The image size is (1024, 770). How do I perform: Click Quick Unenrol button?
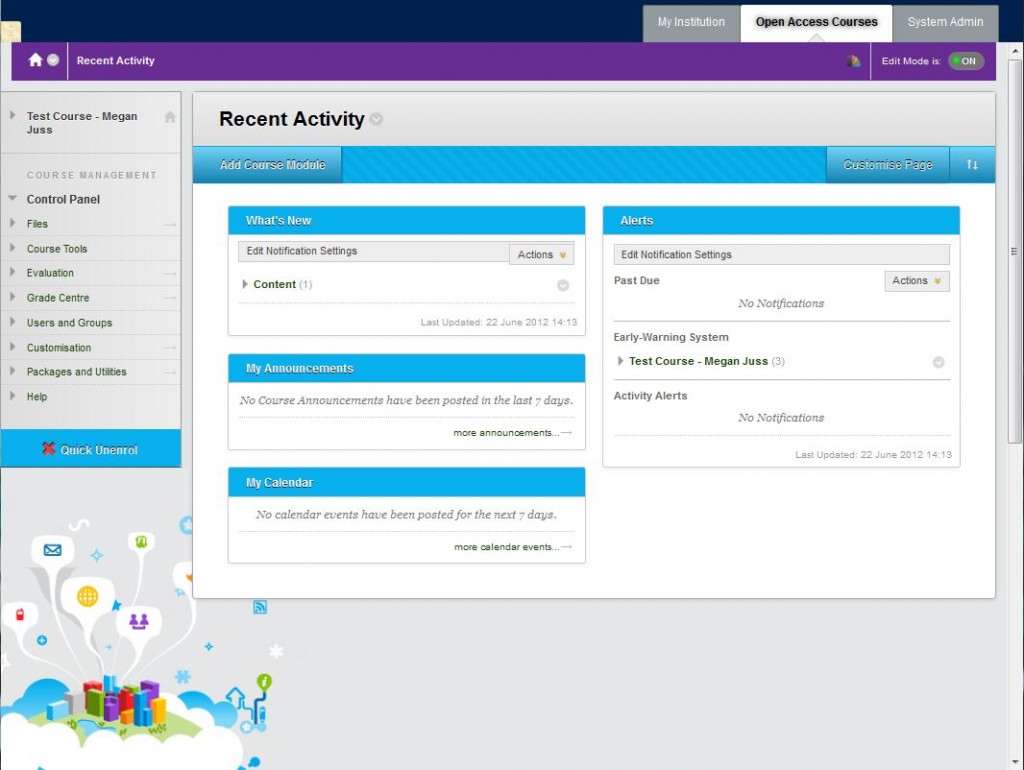(x=91, y=449)
